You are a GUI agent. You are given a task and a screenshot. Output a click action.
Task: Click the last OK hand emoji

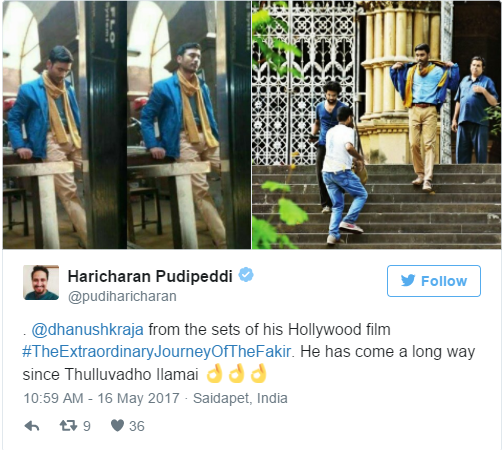(259, 373)
